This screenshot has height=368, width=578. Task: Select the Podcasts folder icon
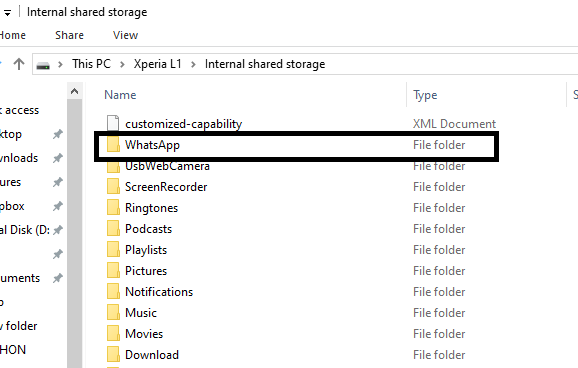(x=113, y=228)
